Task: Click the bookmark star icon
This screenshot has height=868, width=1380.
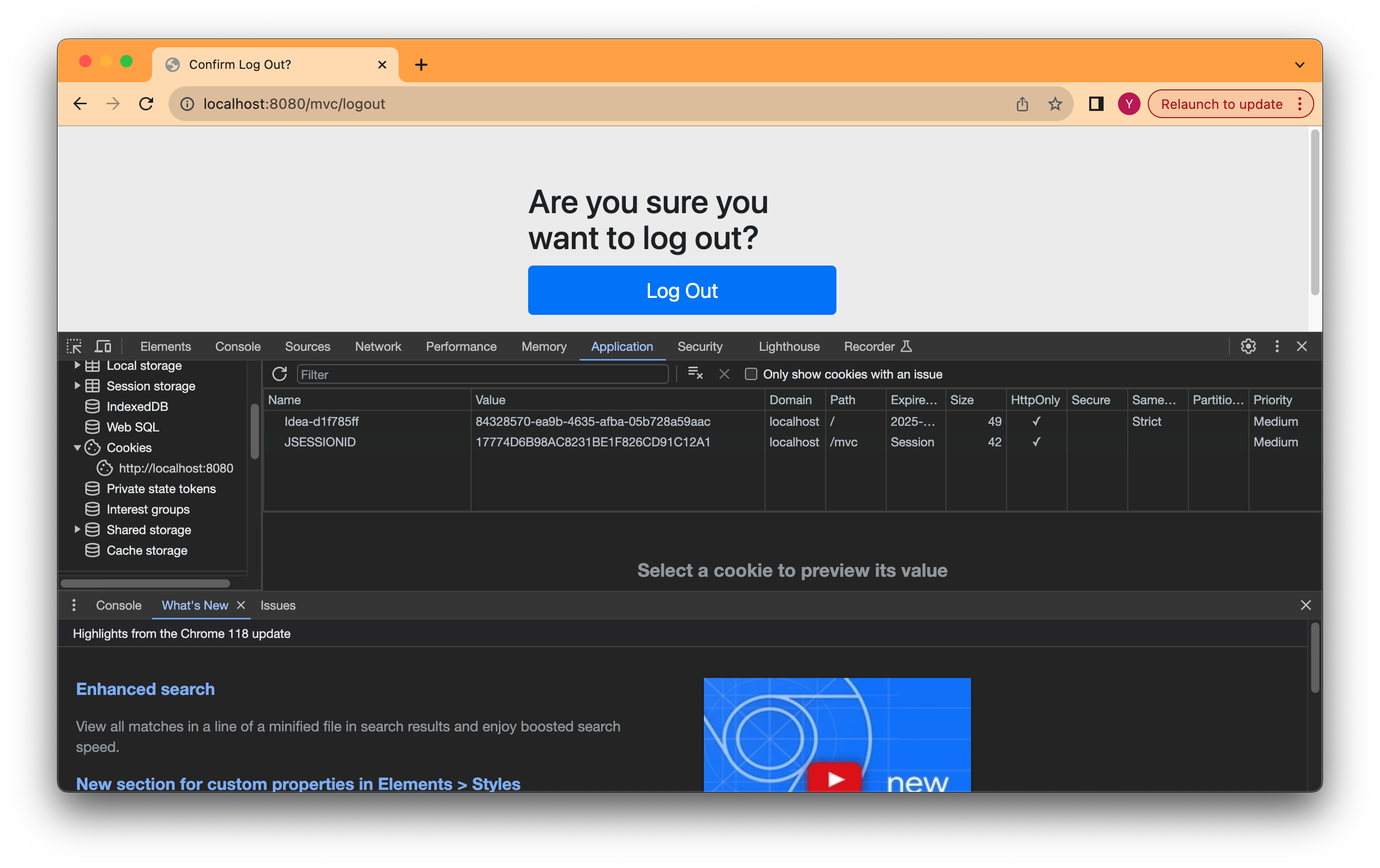Action: point(1054,104)
